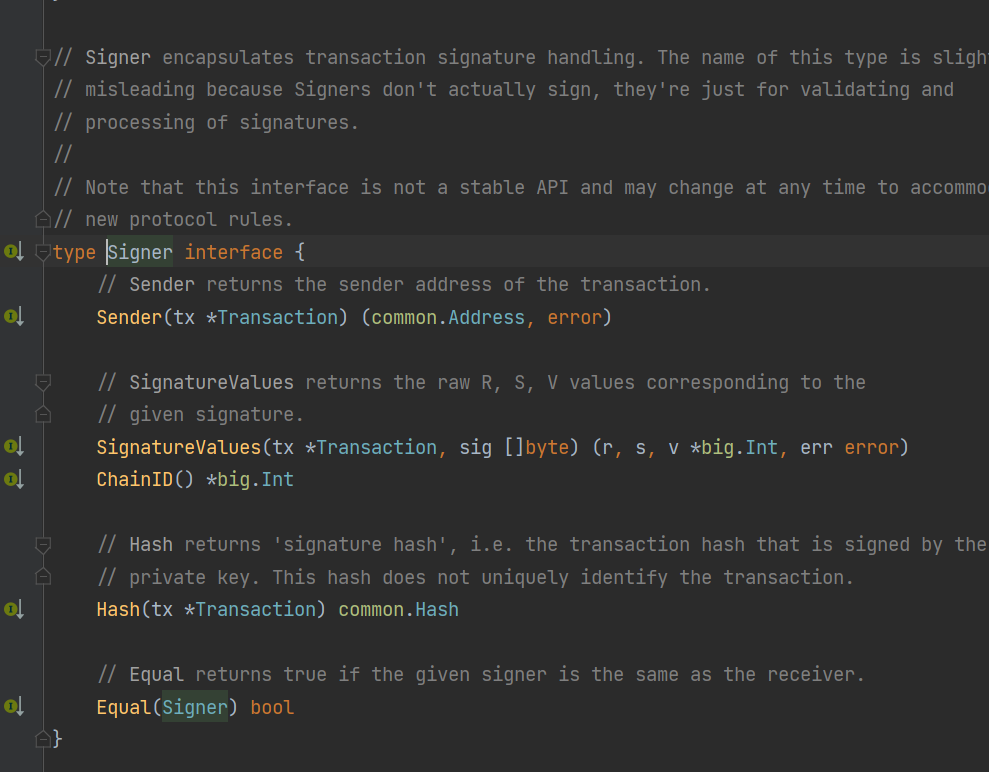Screen dimensions: 989x772
Task: Click the gutter marker beside ChainID method
Action: point(12,479)
